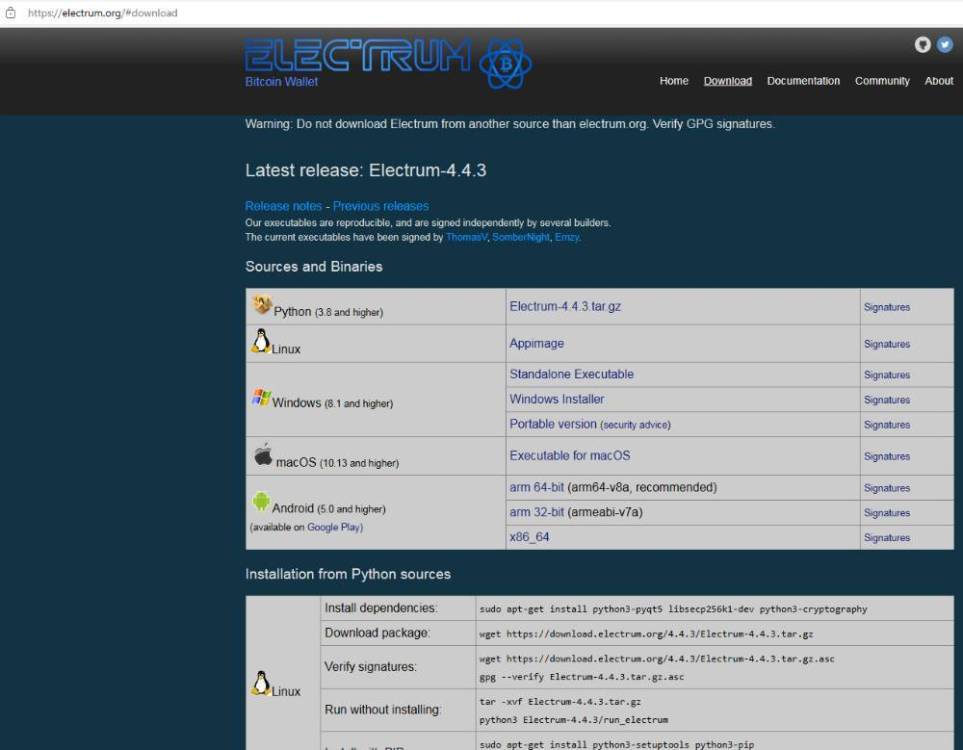
Task: Open the Release notes link
Action: click(x=283, y=206)
